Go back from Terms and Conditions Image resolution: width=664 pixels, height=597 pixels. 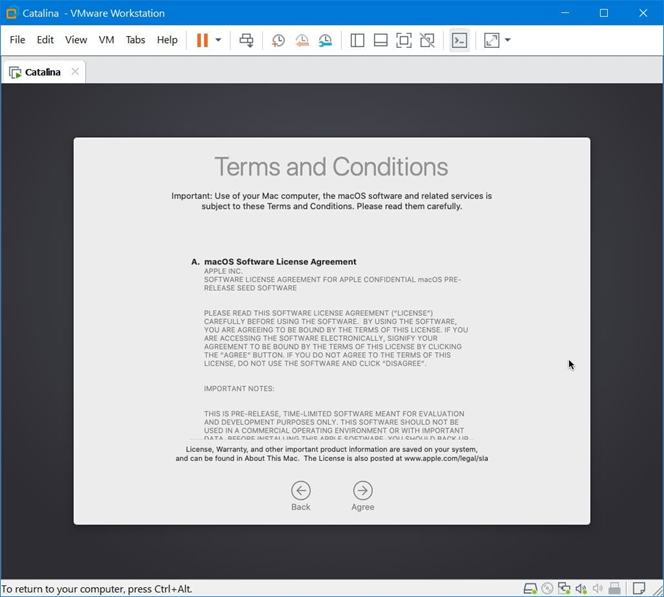coord(301,496)
